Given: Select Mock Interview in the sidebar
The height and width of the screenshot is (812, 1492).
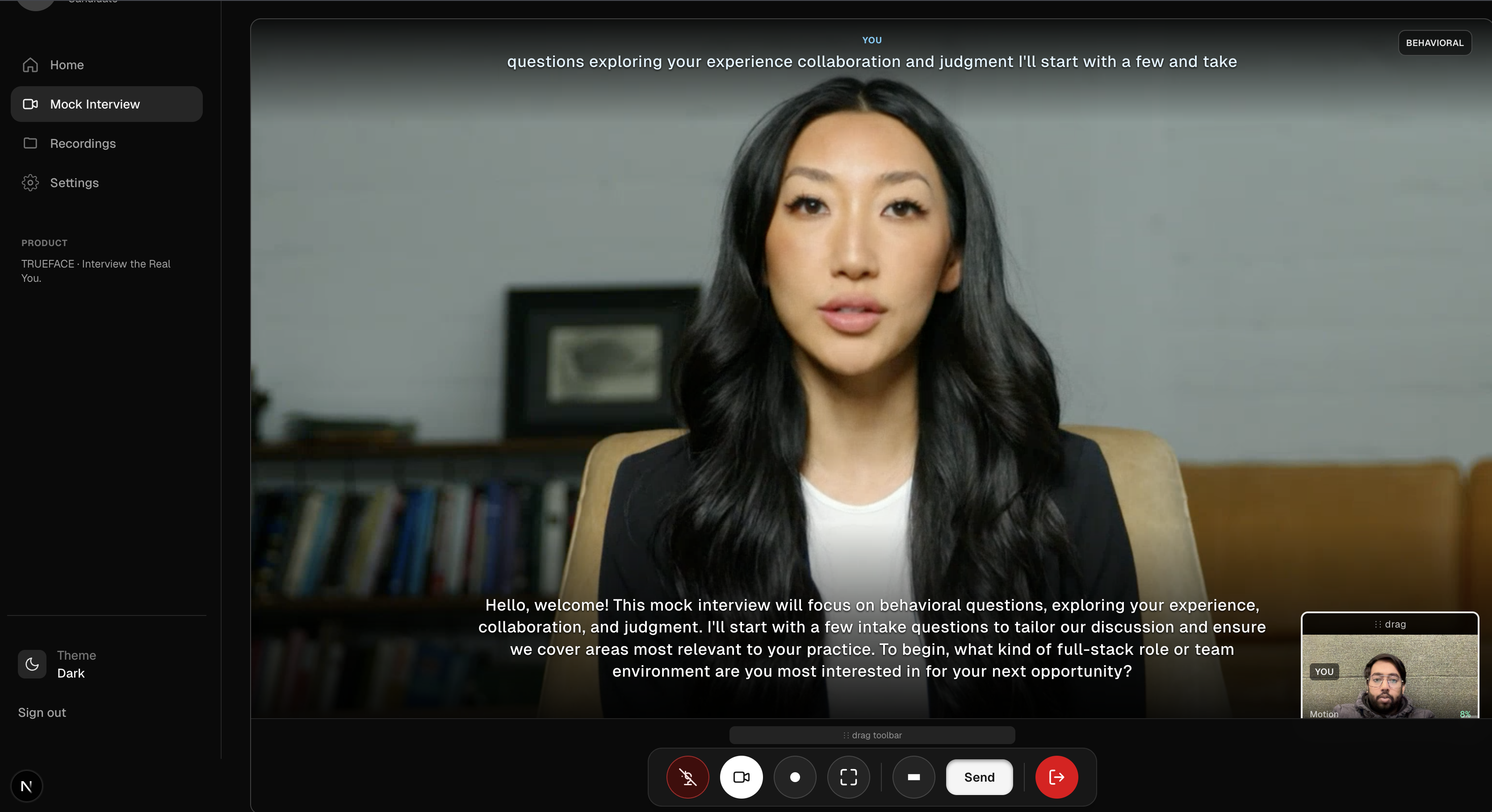Looking at the screenshot, I should click(x=95, y=104).
